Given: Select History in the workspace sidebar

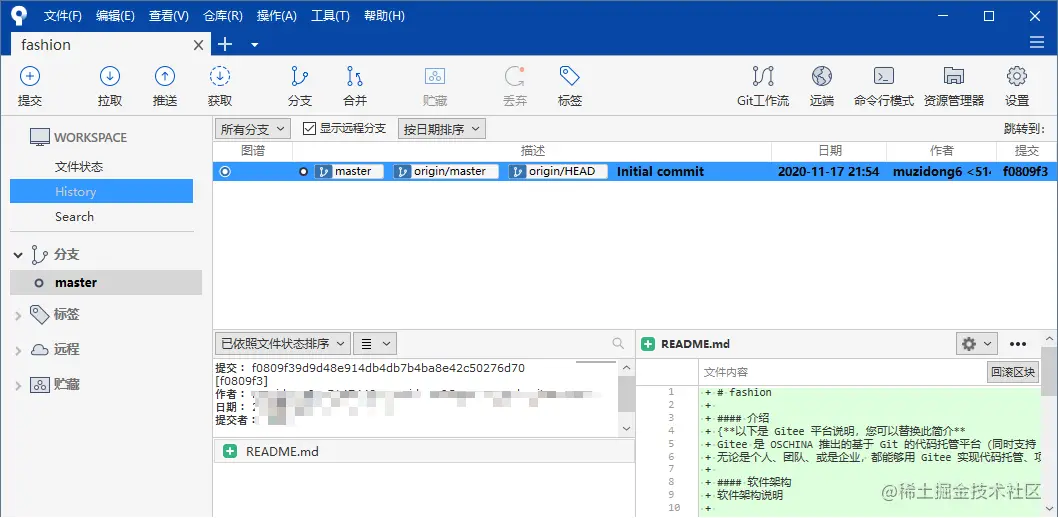Looking at the screenshot, I should pos(101,192).
